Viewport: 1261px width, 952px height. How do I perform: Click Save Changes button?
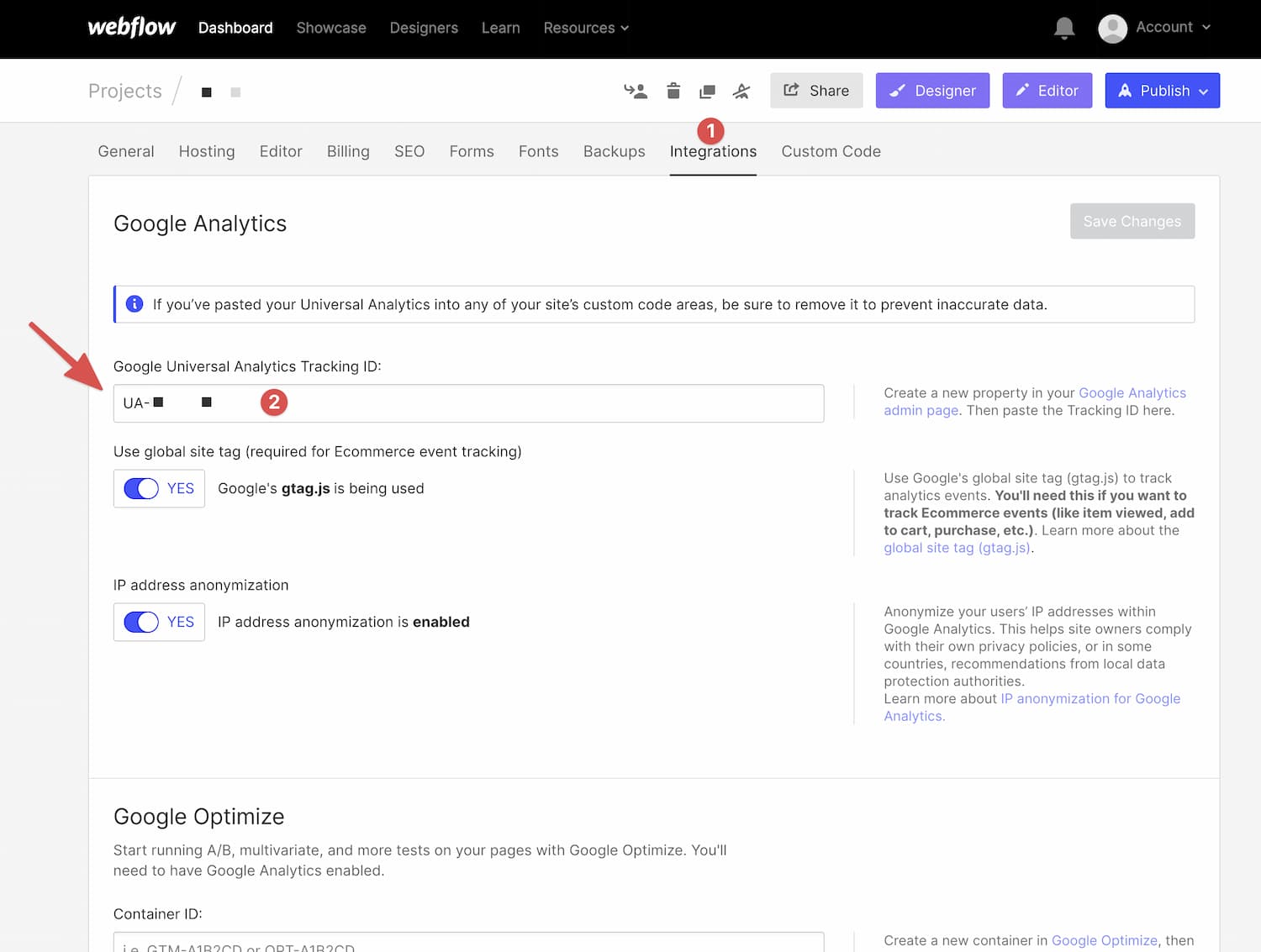(1132, 221)
